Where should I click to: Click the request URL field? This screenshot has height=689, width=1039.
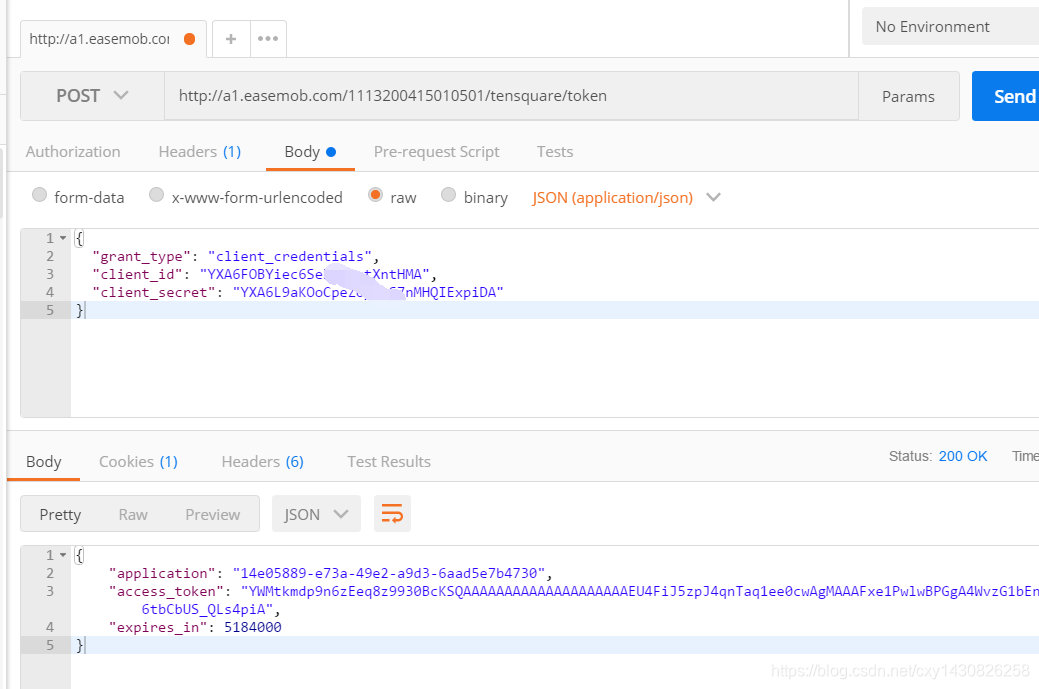[511, 96]
